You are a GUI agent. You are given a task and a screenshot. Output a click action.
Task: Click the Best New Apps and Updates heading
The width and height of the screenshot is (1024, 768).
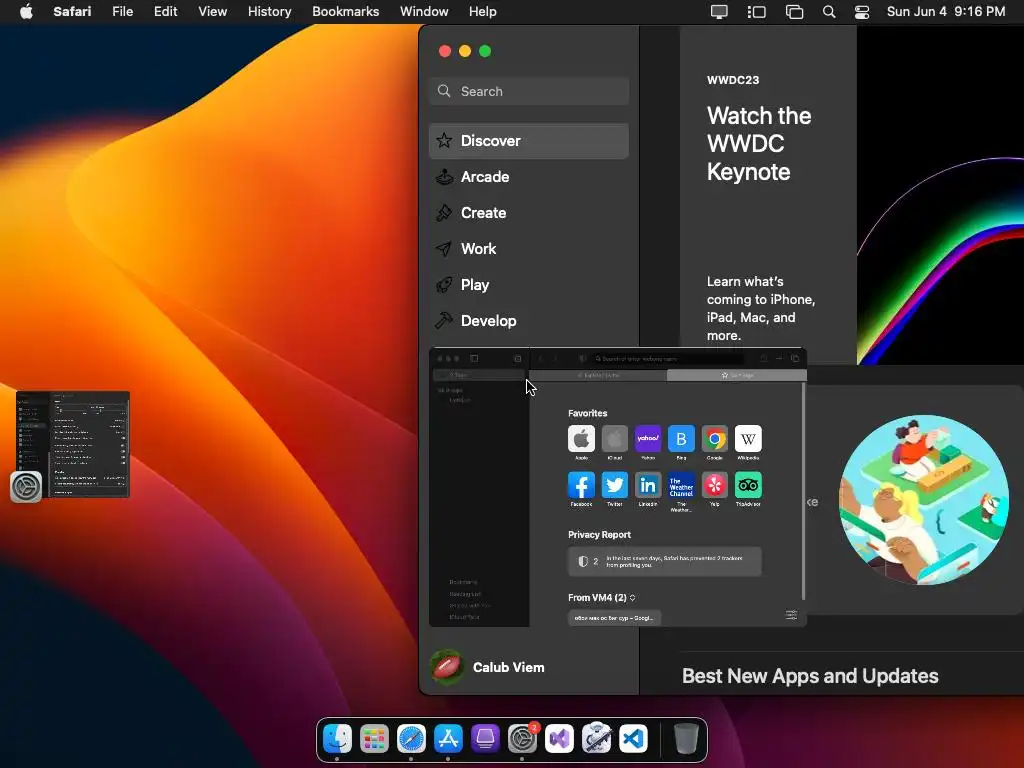(x=810, y=676)
